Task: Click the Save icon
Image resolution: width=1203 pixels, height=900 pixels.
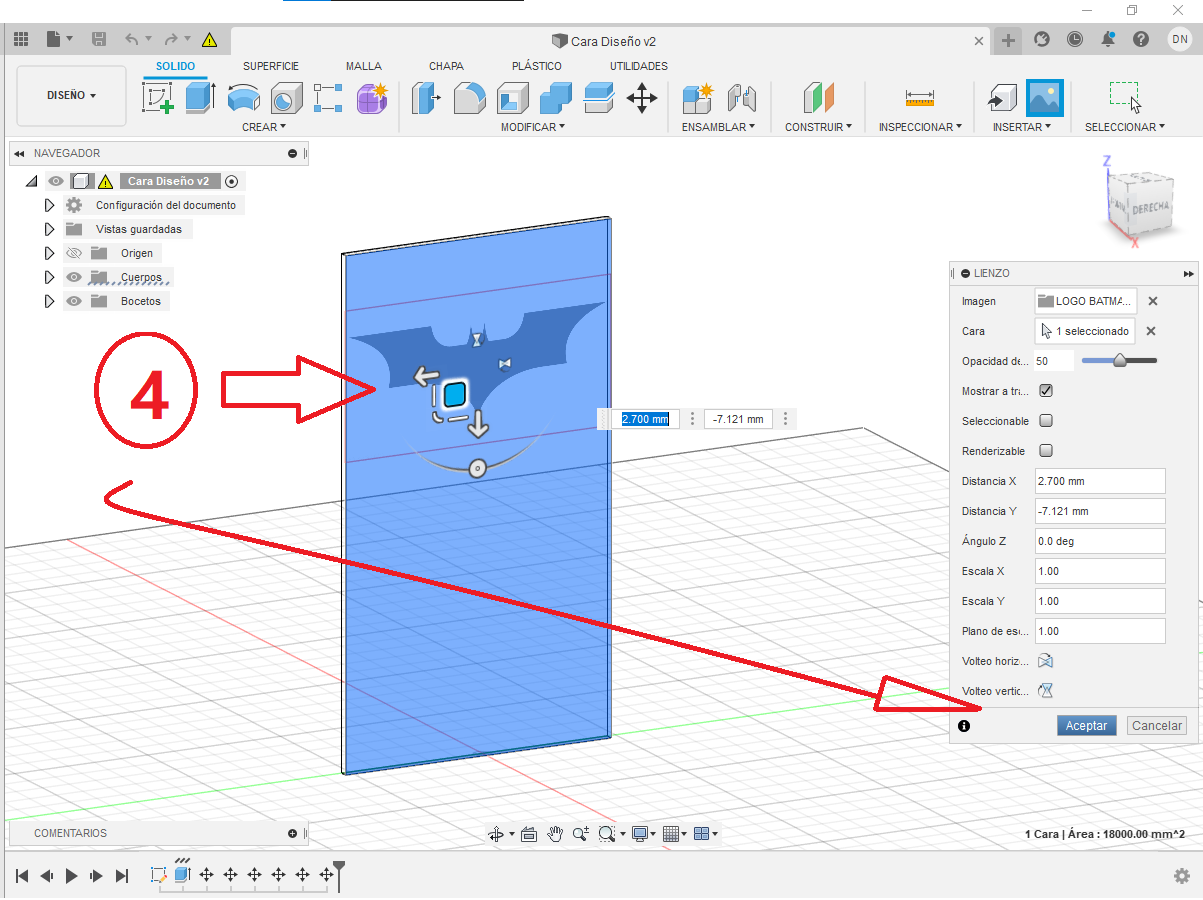Action: [x=99, y=40]
